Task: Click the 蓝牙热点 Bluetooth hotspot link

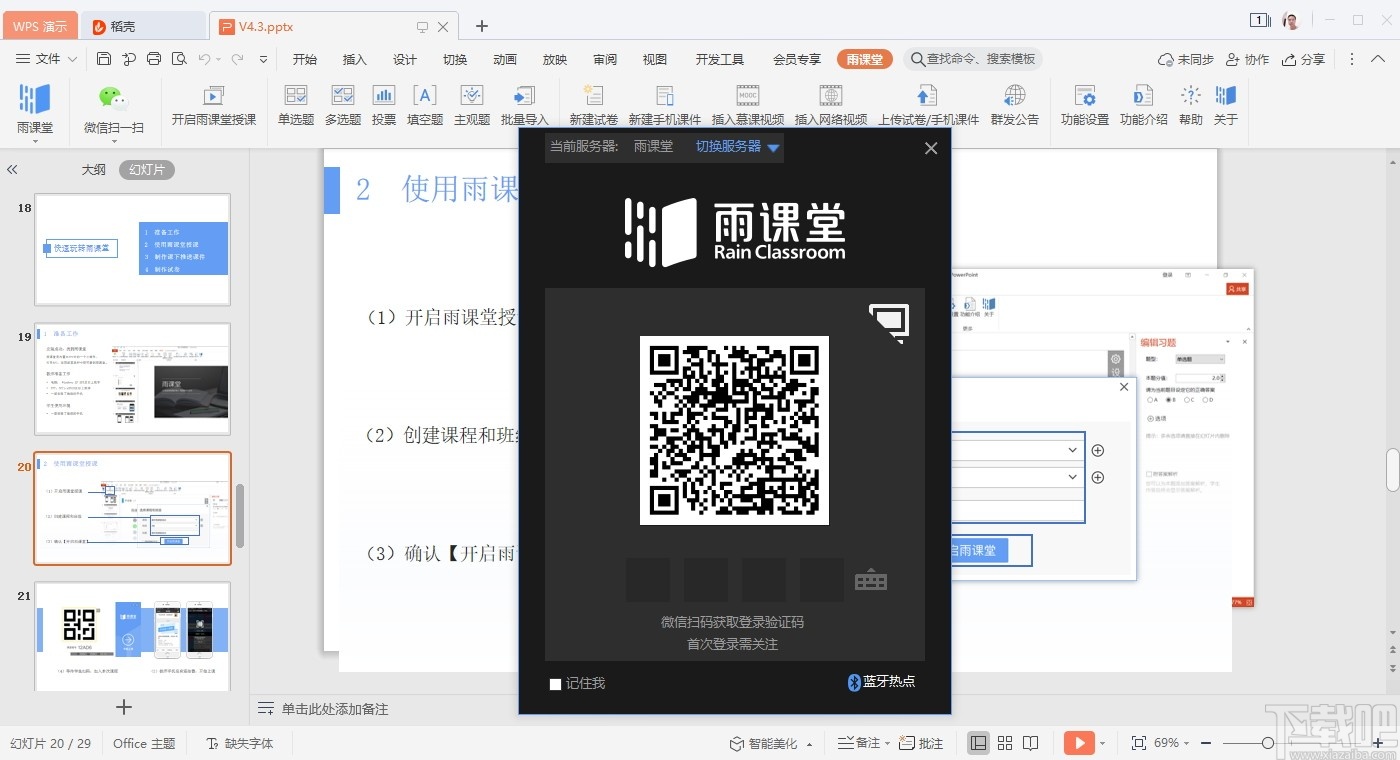Action: pos(881,682)
